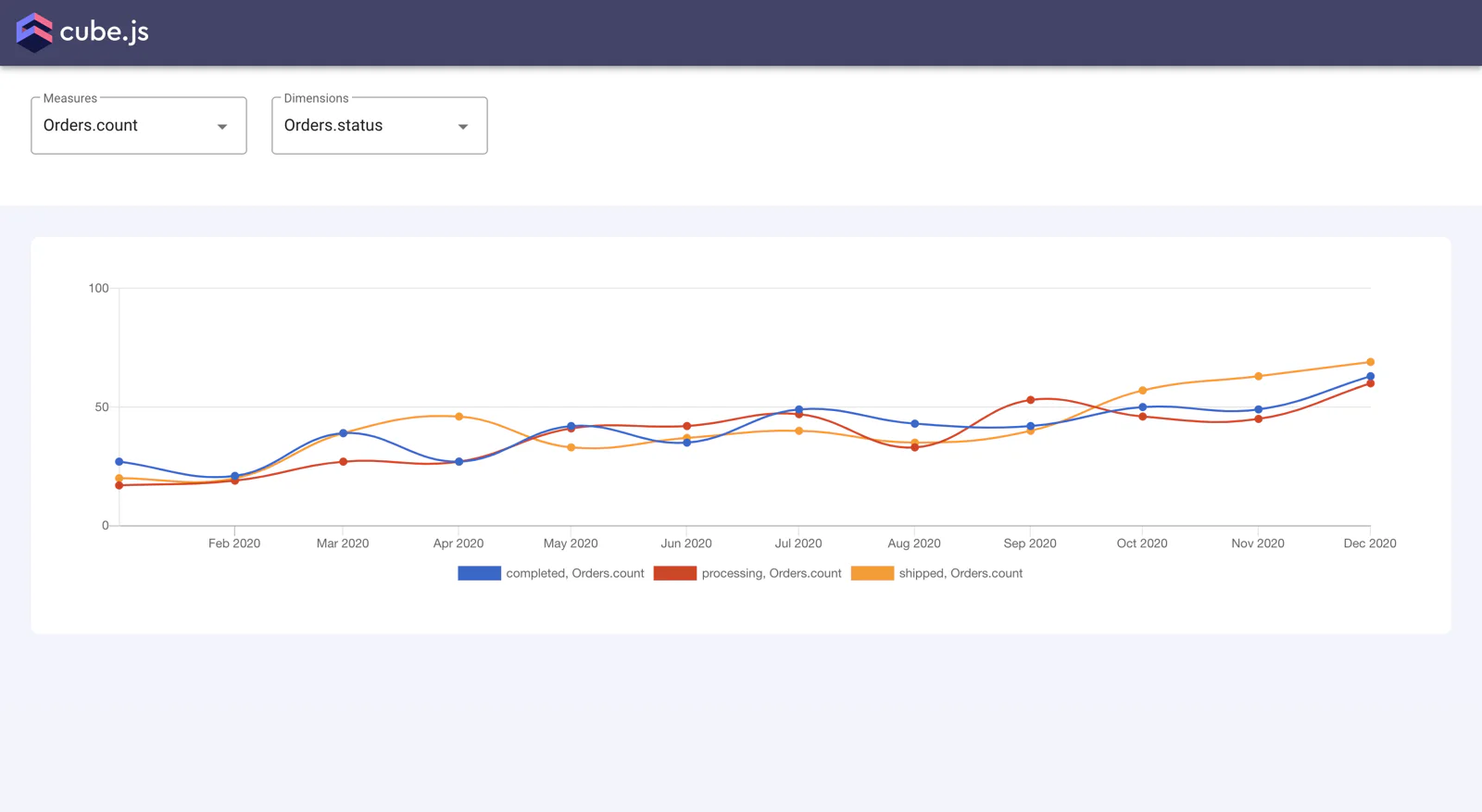The image size is (1482, 812).
Task: Click the processing data point at Mar 2020
Action: [343, 461]
